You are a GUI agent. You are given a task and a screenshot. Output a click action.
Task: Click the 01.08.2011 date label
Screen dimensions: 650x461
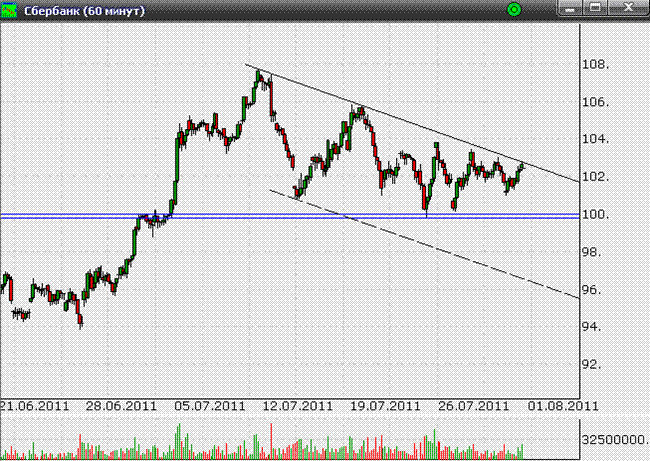tap(563, 405)
